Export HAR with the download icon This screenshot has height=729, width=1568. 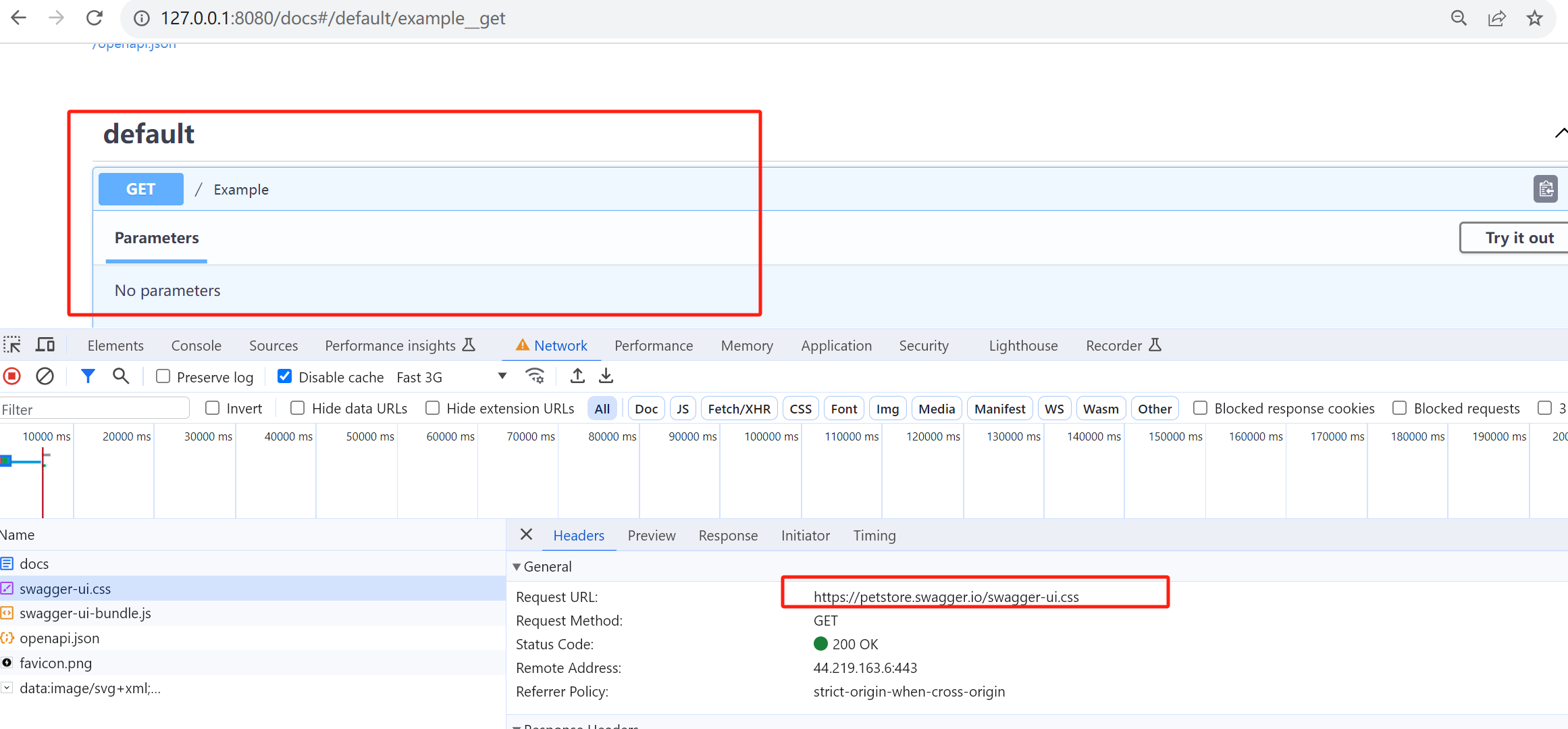[x=606, y=376]
